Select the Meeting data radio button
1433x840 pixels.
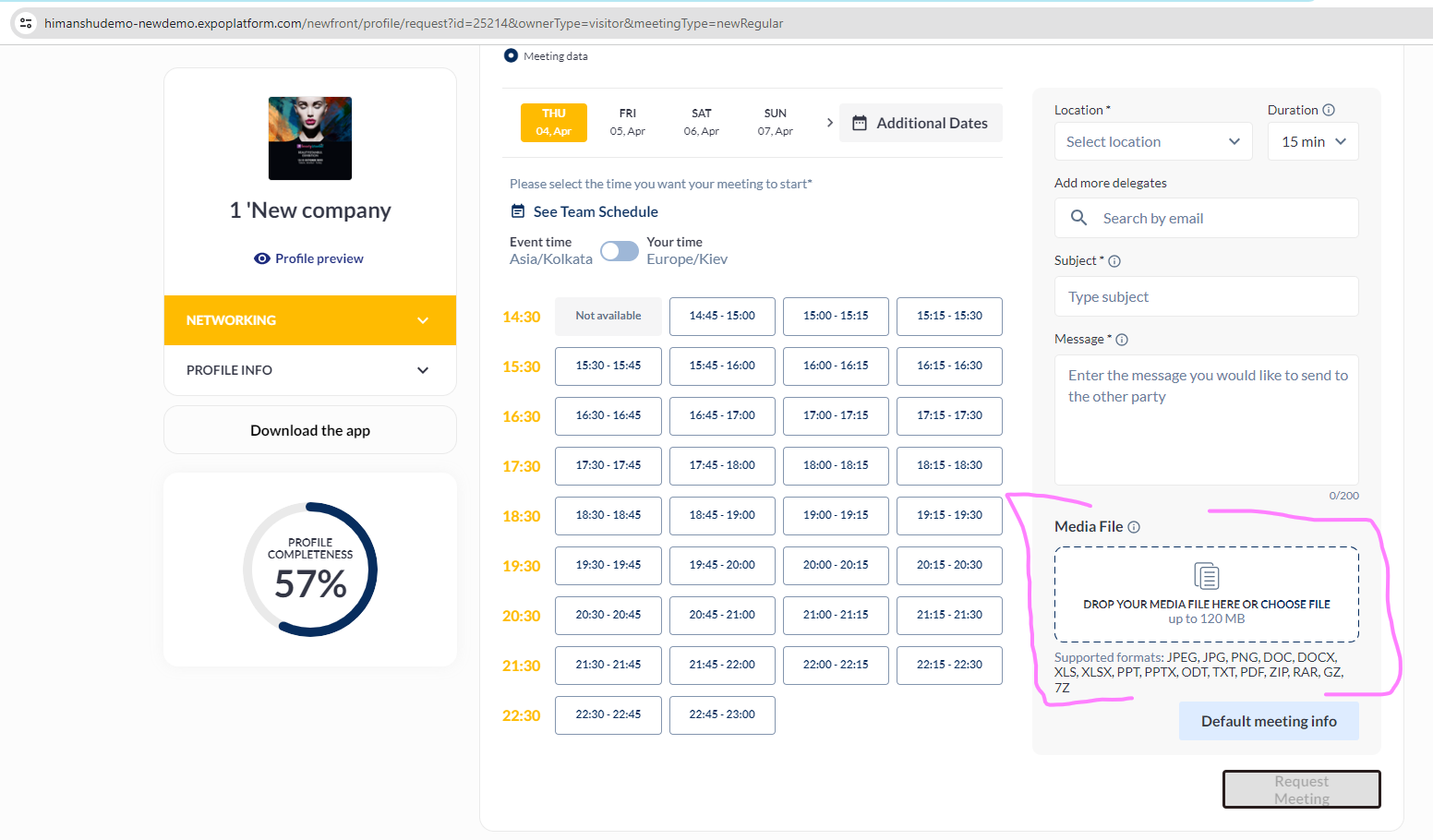pyautogui.click(x=511, y=55)
